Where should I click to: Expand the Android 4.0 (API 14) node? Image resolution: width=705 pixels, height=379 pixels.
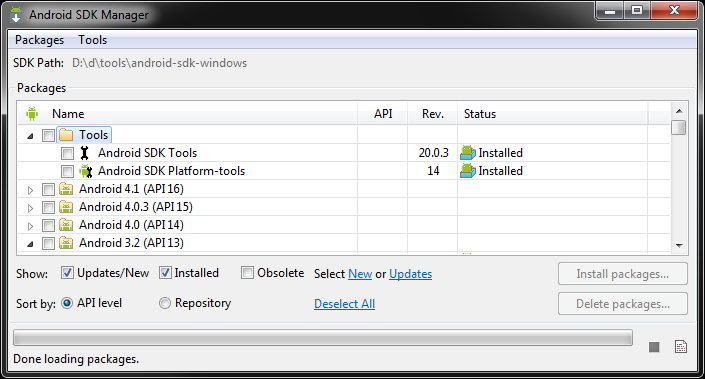click(x=30, y=226)
